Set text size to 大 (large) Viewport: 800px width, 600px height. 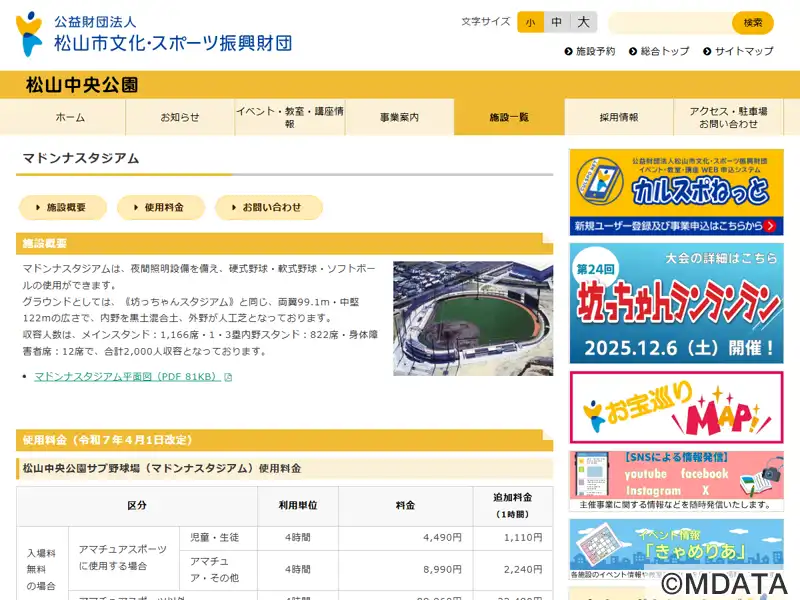[583, 22]
